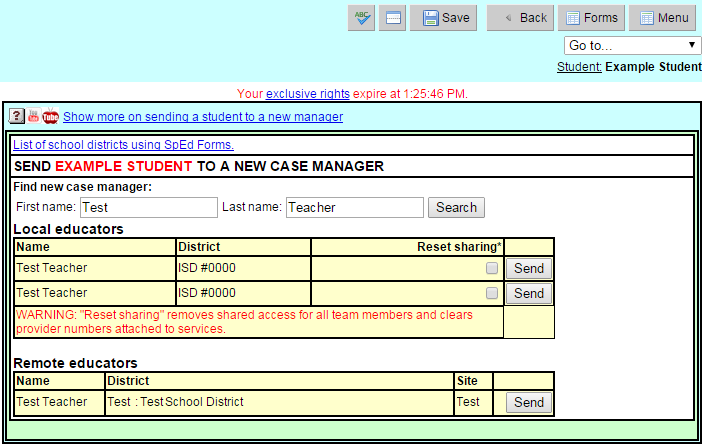Open the exclusive rights link
The width and height of the screenshot is (702, 444).
307,94
